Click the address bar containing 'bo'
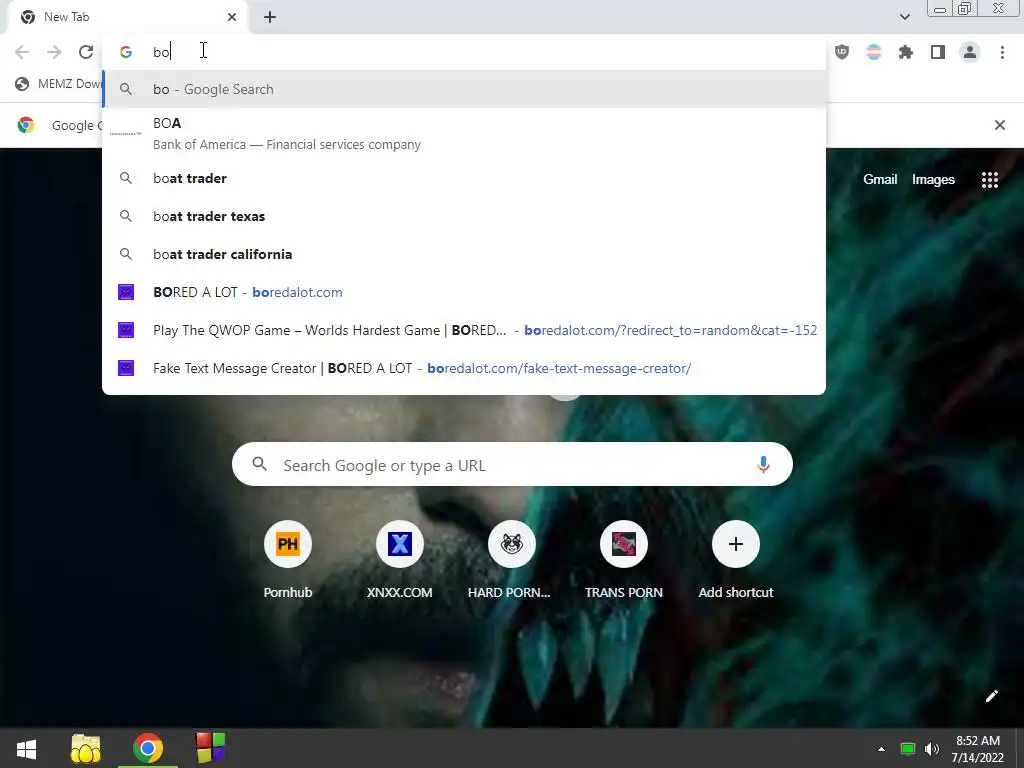The width and height of the screenshot is (1024, 768). click(464, 52)
